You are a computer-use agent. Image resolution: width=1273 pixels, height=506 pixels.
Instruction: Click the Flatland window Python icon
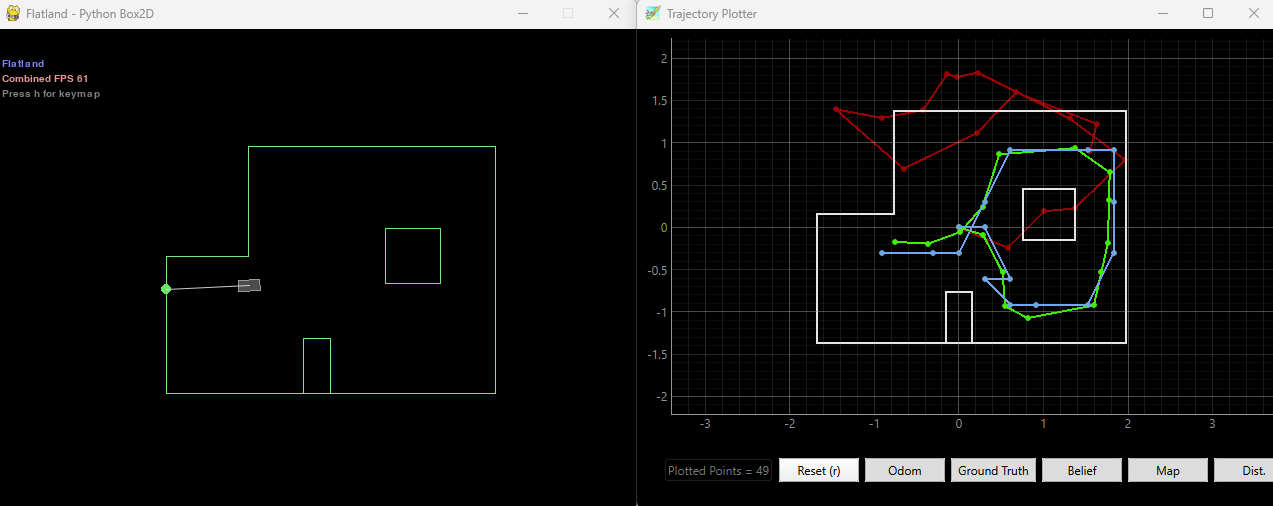click(x=13, y=13)
